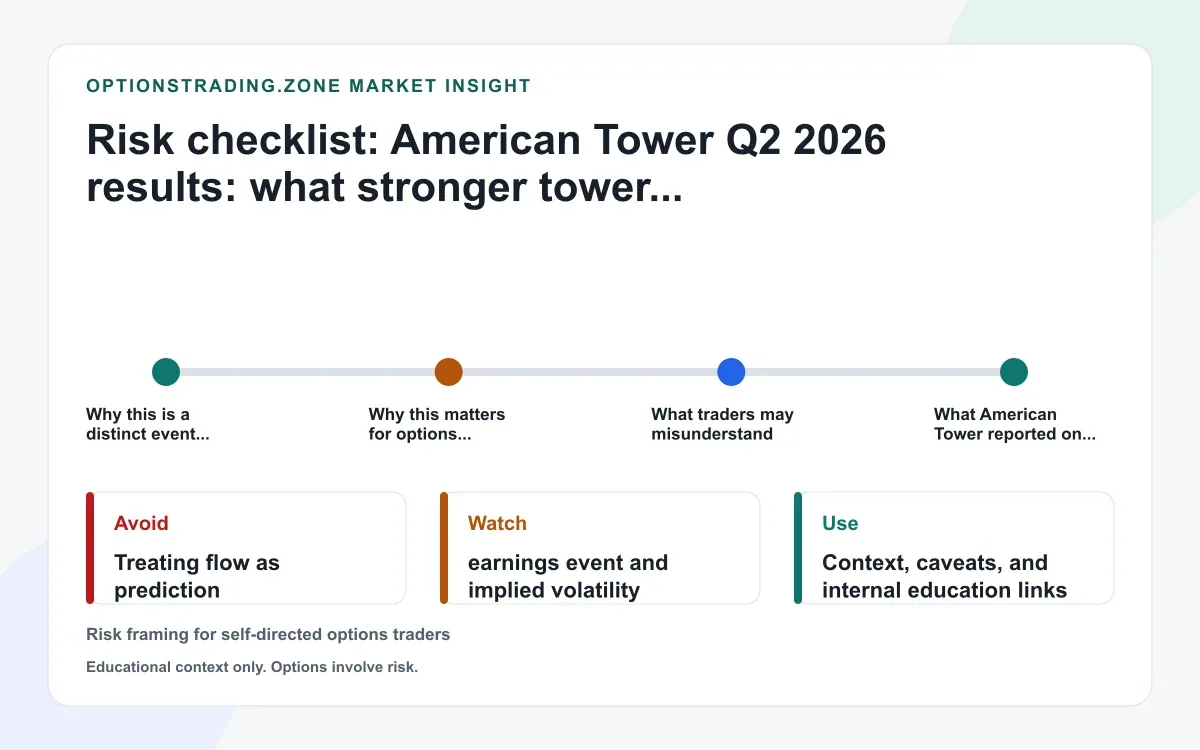Image resolution: width=1200 pixels, height=750 pixels.
Task: Click the OPTIONSTRADING.ZONE MARKET INSIGHT header
Action: pos(309,86)
